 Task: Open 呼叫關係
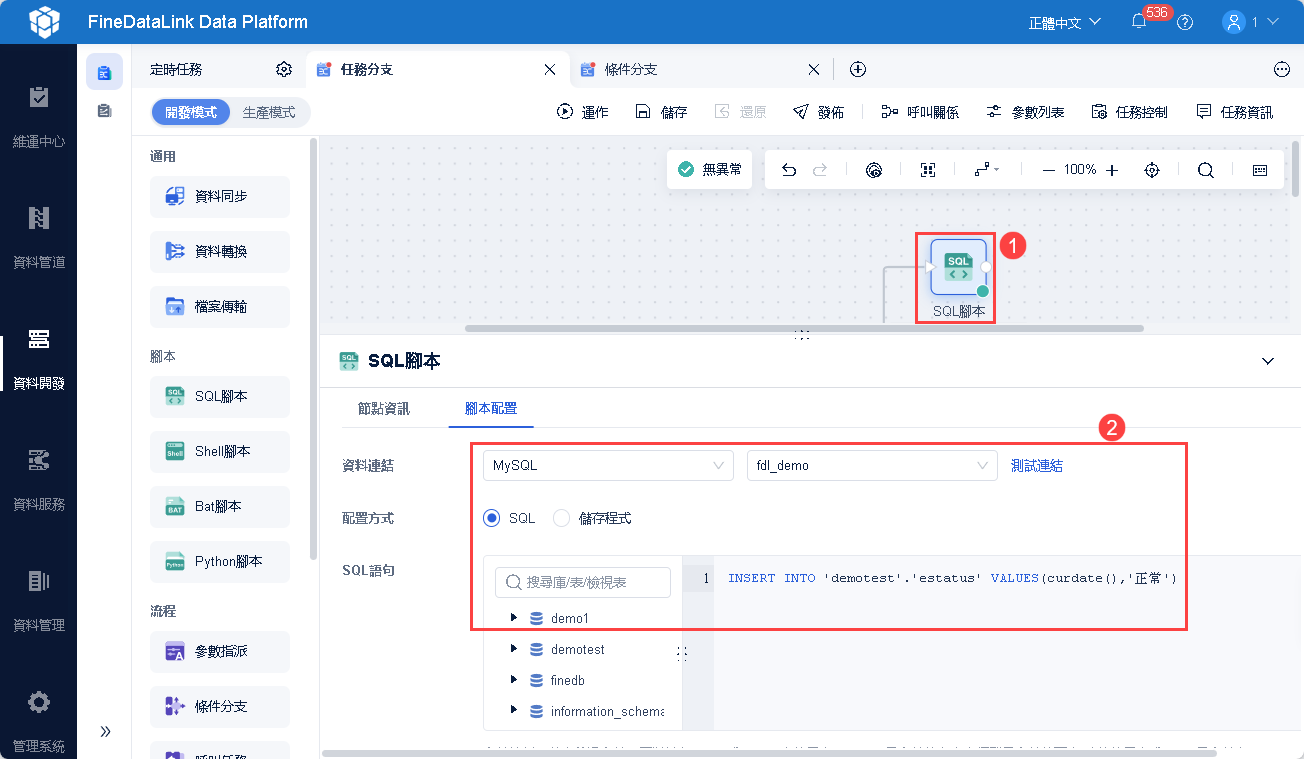[x=920, y=112]
